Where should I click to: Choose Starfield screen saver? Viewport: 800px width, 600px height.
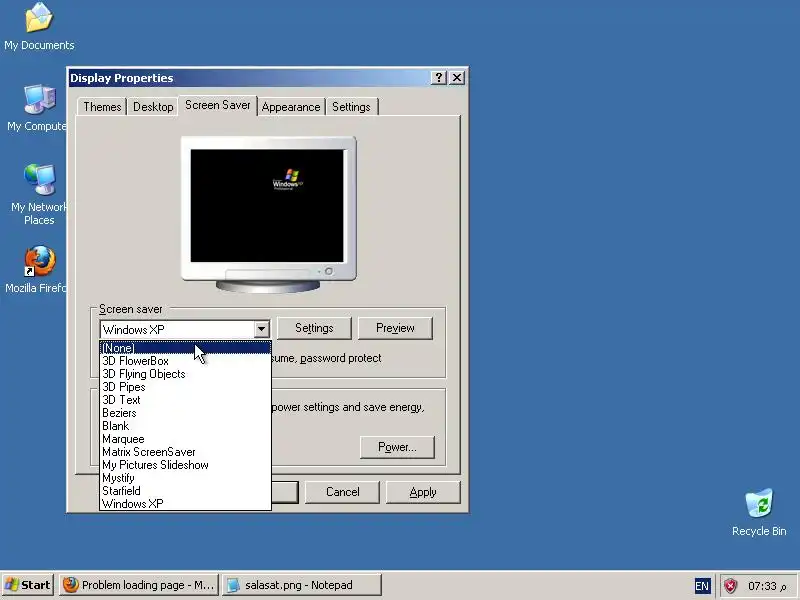pyautogui.click(x=185, y=491)
